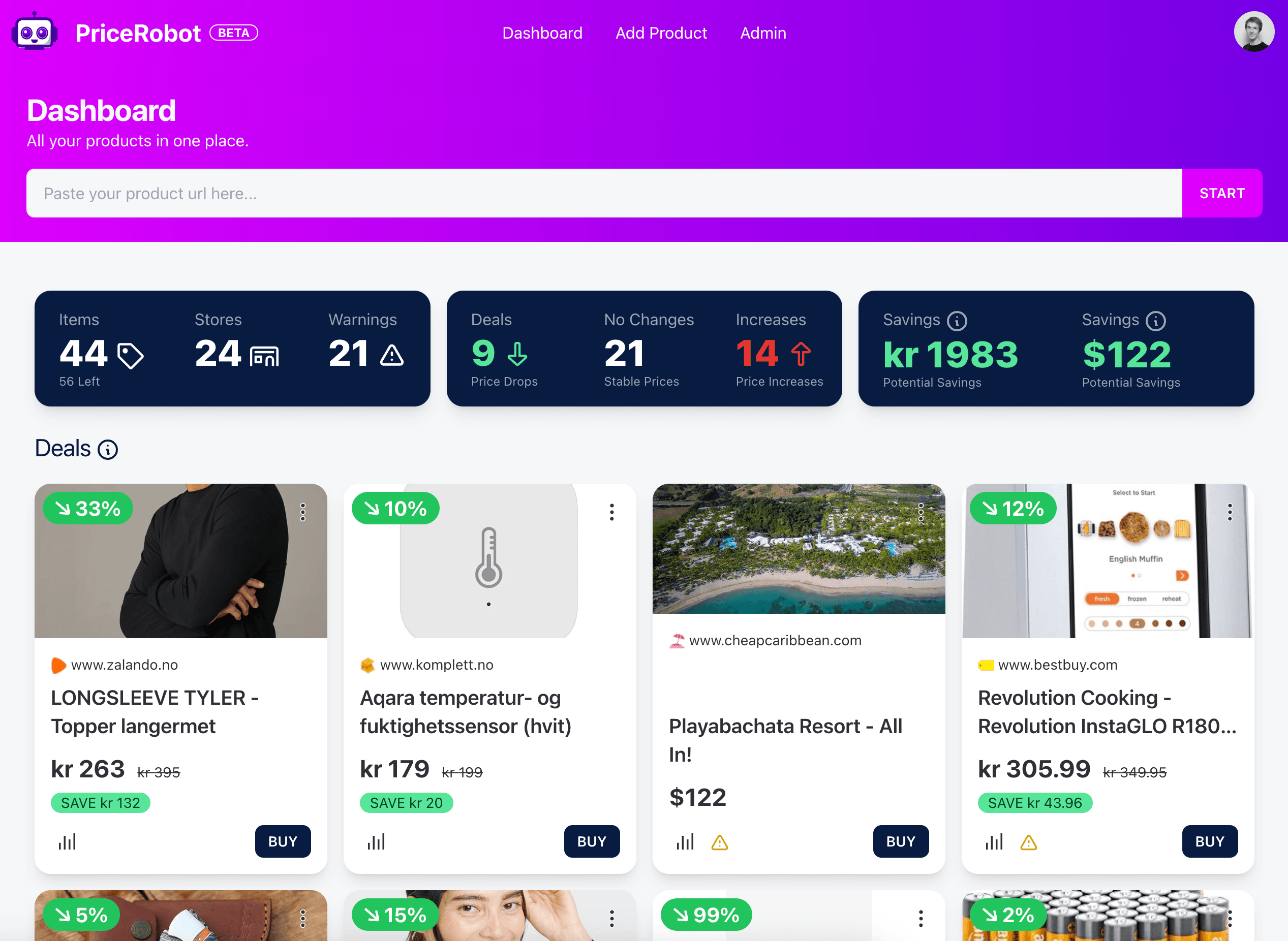Open the Deals section info icon
This screenshot has height=941, width=1288.
(x=108, y=450)
